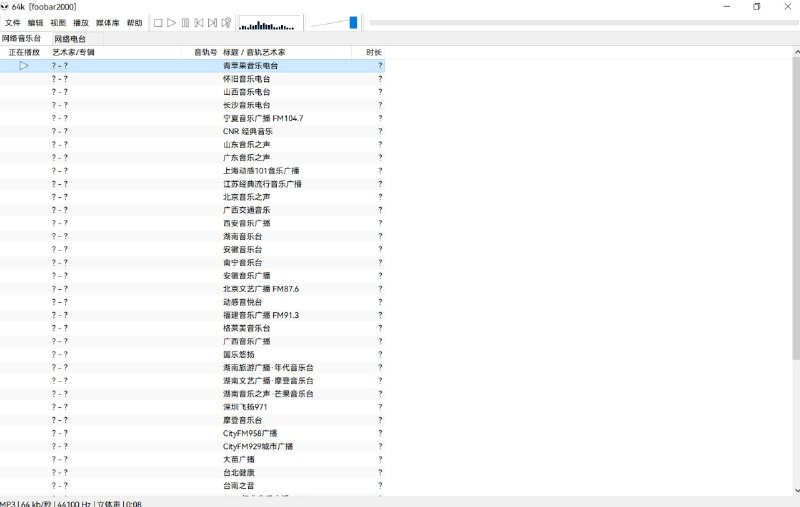Select the 青苹果音乐电台 row
Screen dimensions: 800x507
192,65
